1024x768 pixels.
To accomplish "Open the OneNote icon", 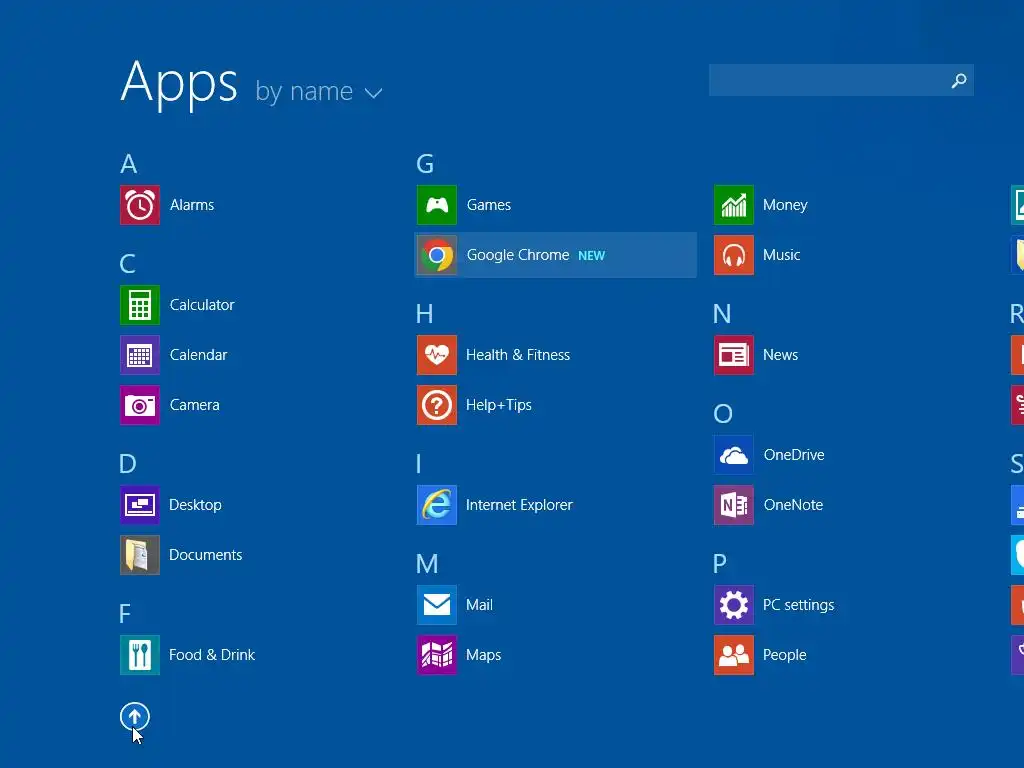I will (734, 505).
